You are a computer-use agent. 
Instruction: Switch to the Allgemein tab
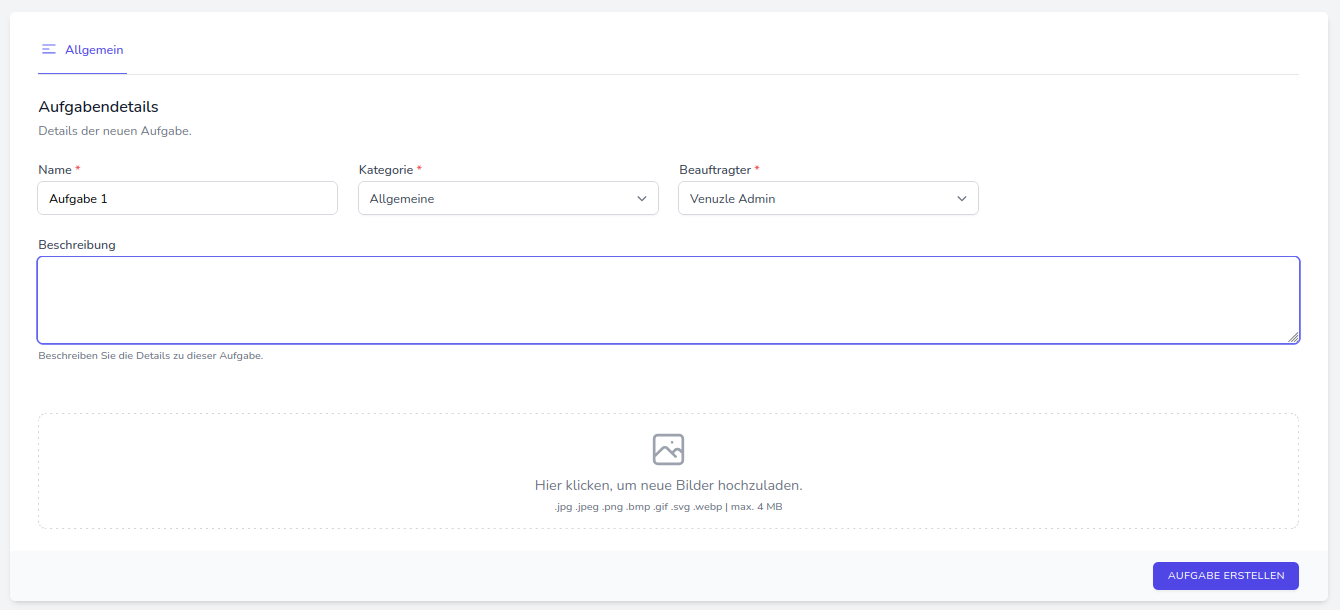(x=93, y=49)
